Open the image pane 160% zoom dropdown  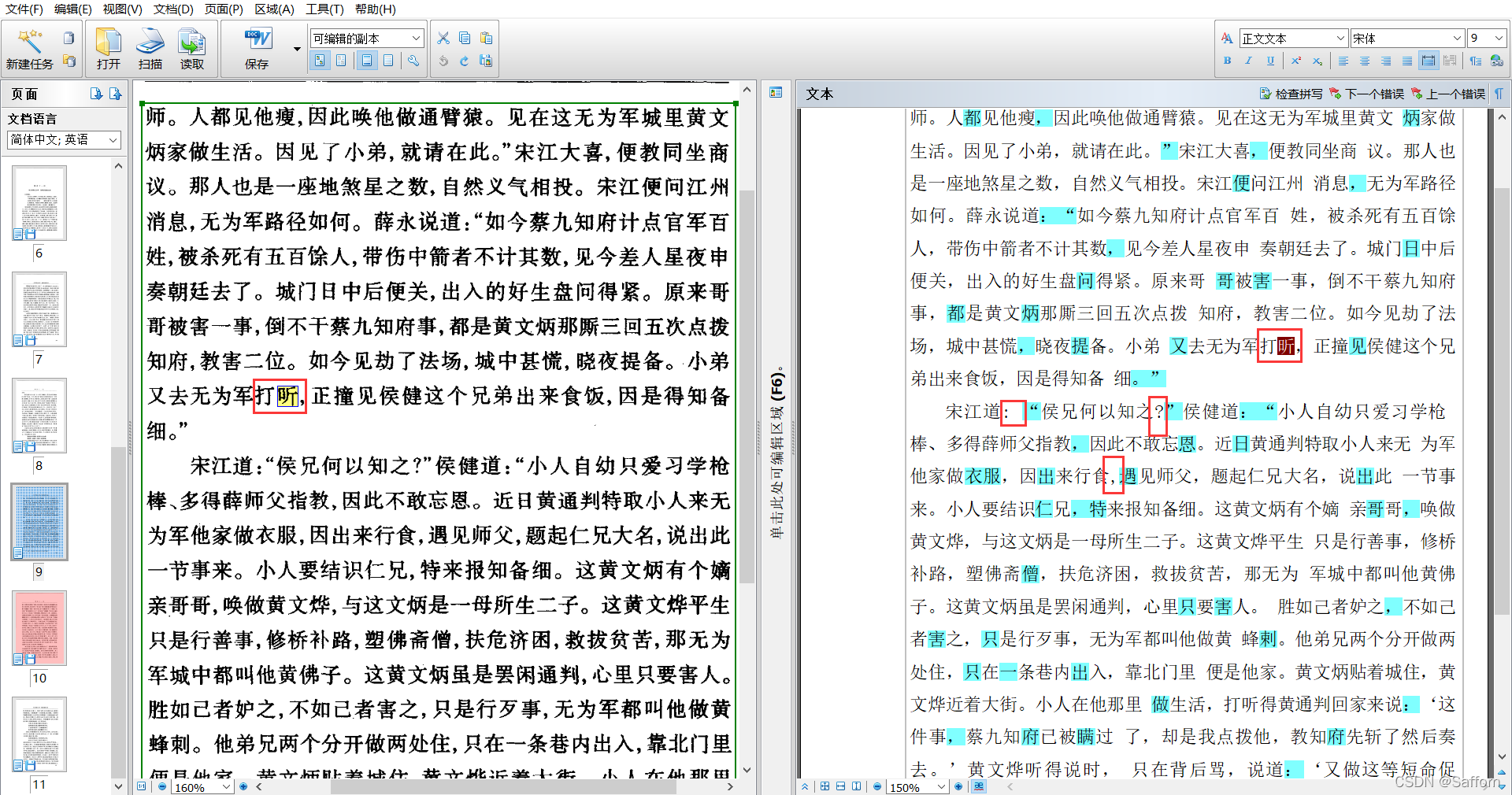(x=203, y=786)
